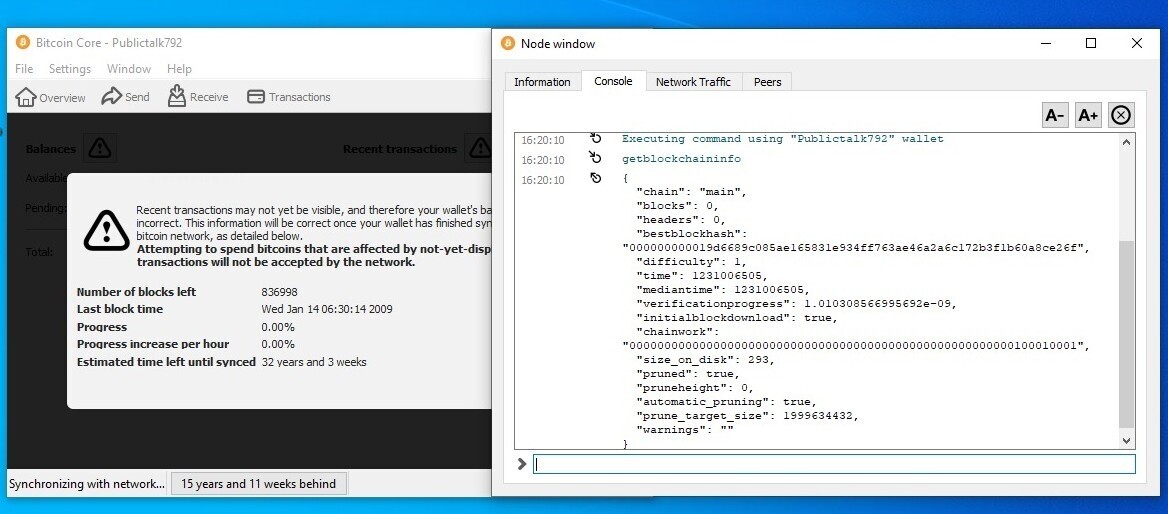
Task: Click the "size_on_disk": 293 line
Action: point(705,360)
